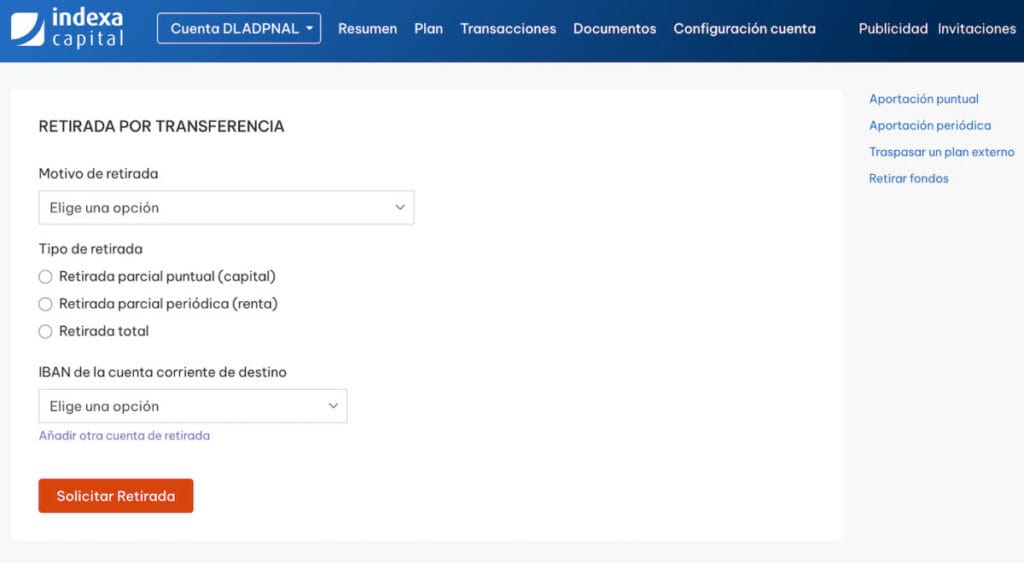Go to the Resumen menu item

tap(367, 29)
